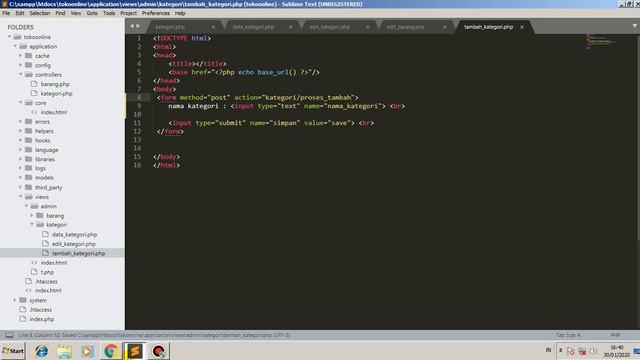Close the data_kategori.php tab
The width and height of the screenshot is (640, 360).
[x=290, y=27]
